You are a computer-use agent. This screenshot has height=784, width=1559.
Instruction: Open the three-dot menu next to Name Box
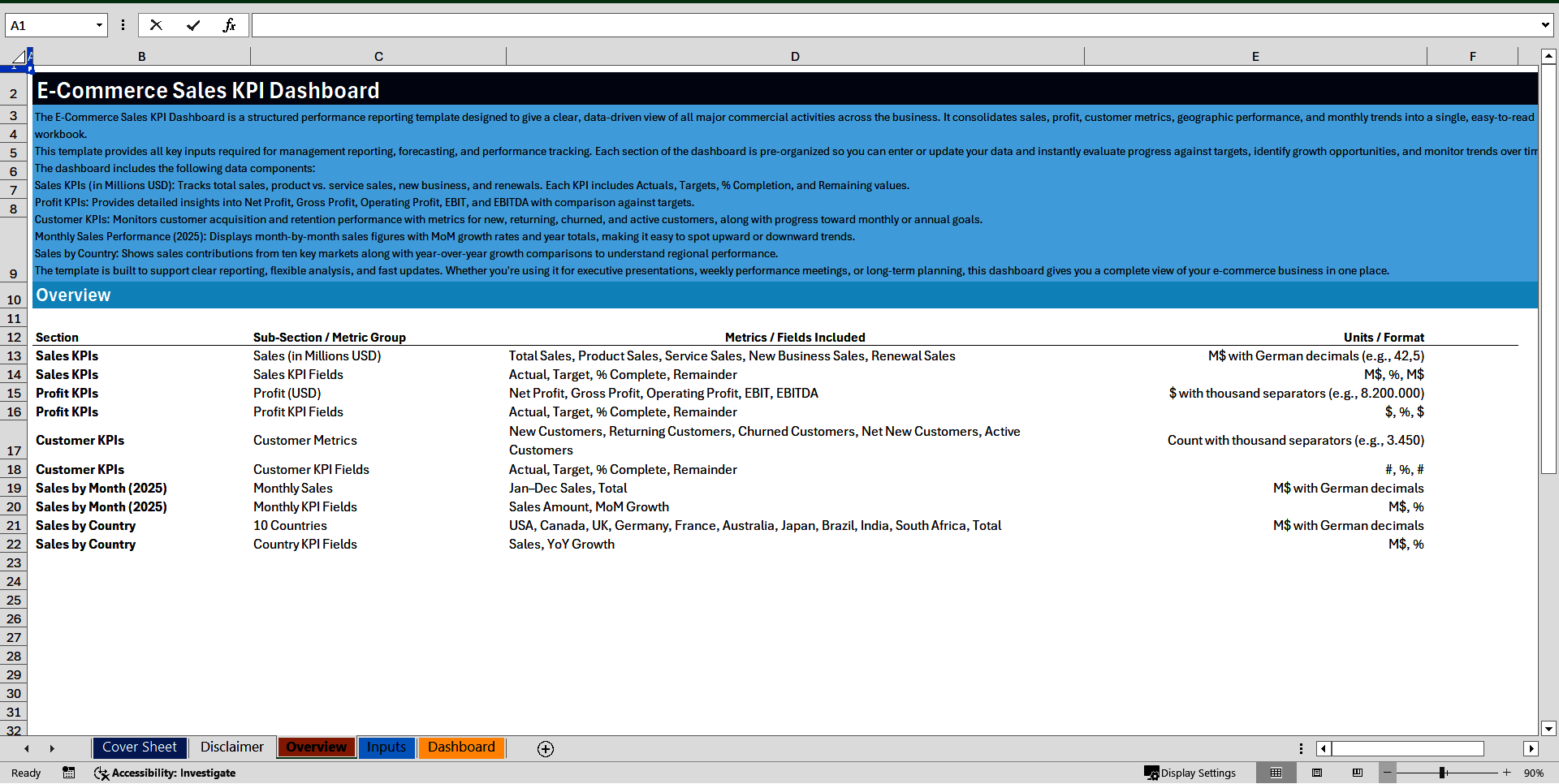click(123, 25)
